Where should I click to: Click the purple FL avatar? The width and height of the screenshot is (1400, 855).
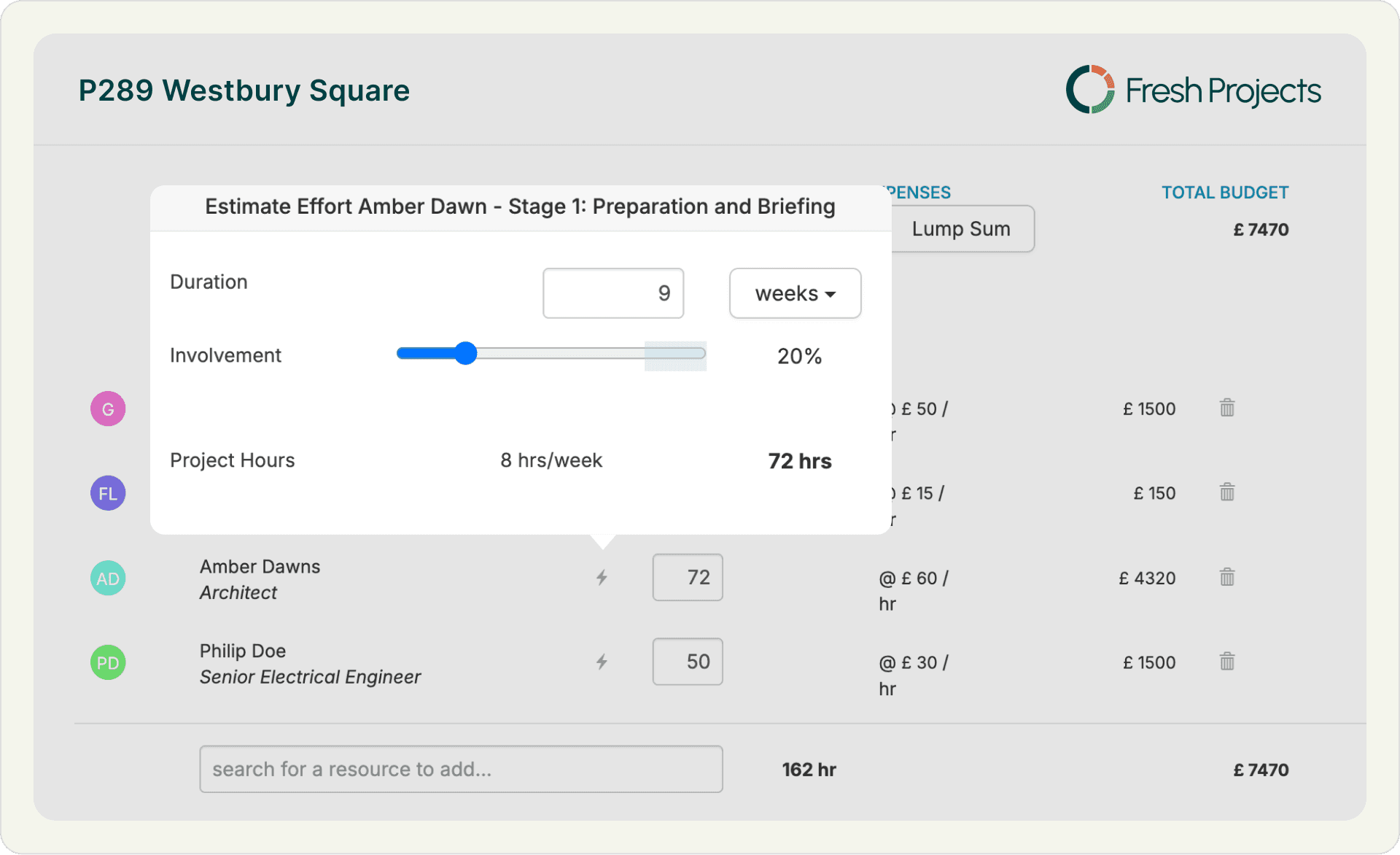(108, 493)
